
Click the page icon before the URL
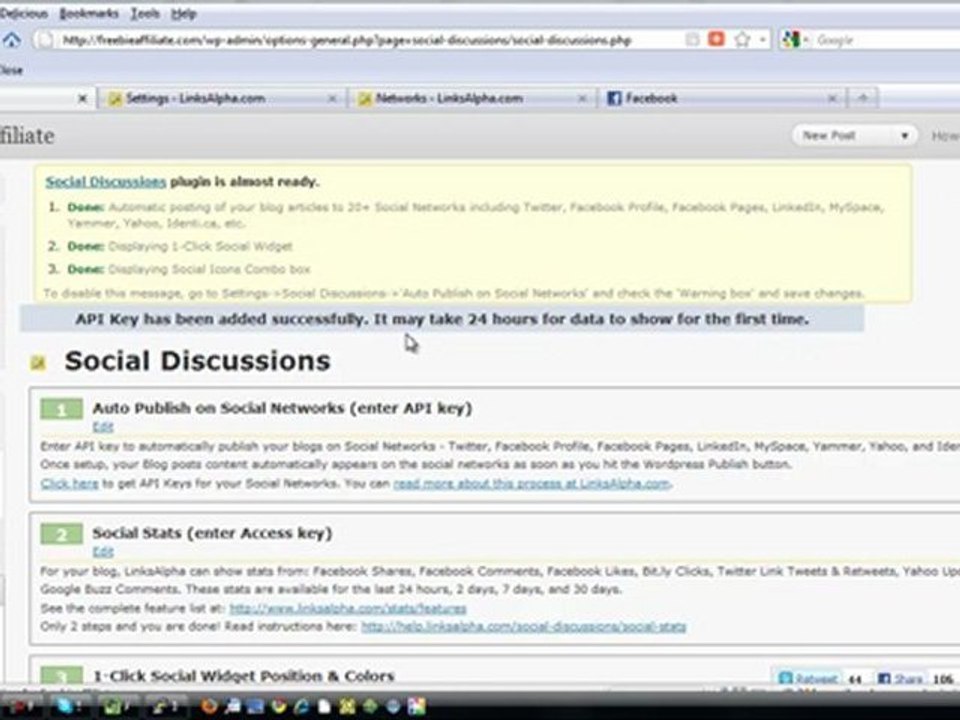tap(44, 40)
